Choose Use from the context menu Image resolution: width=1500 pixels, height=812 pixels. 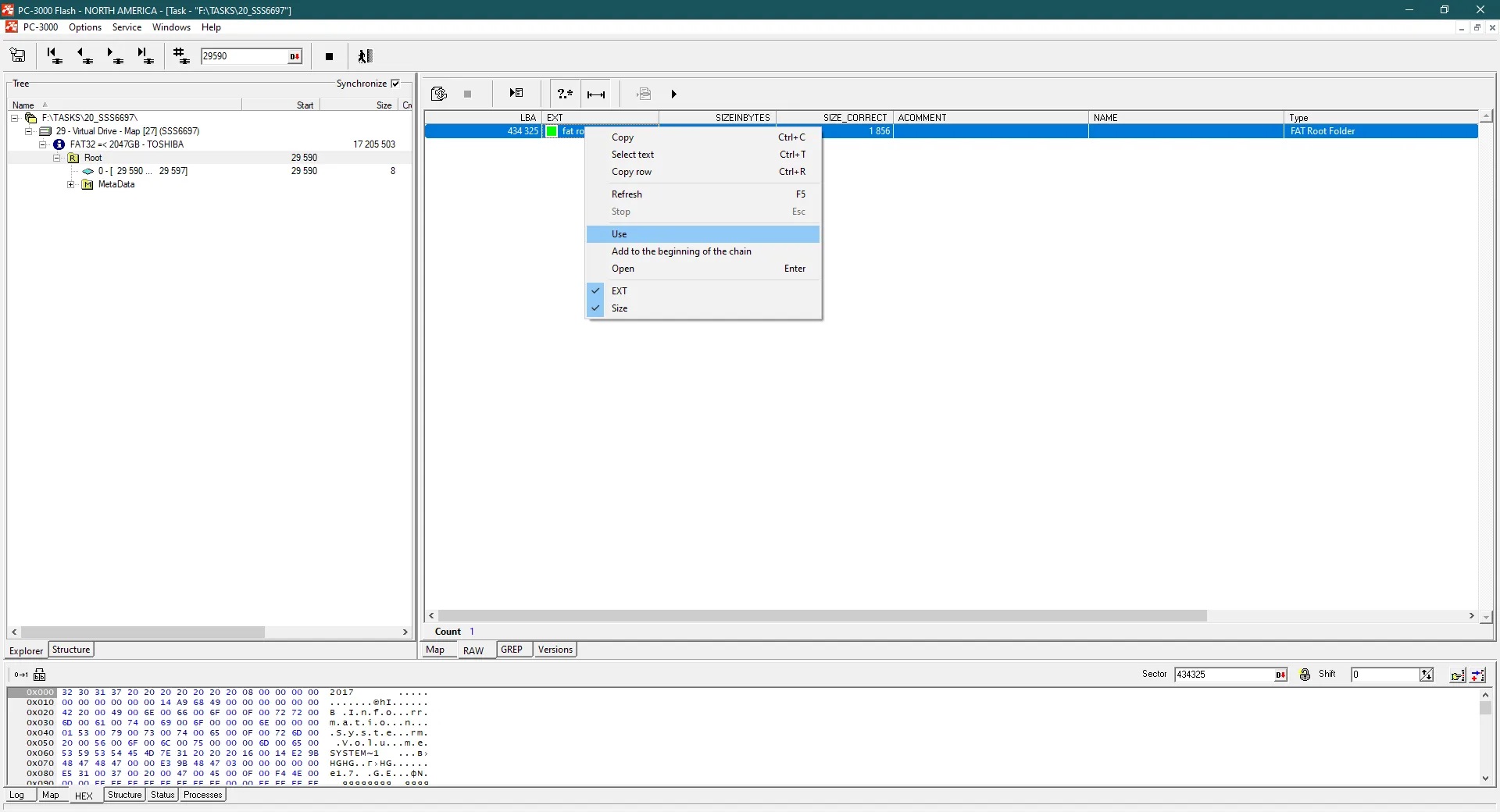pyautogui.click(x=619, y=234)
